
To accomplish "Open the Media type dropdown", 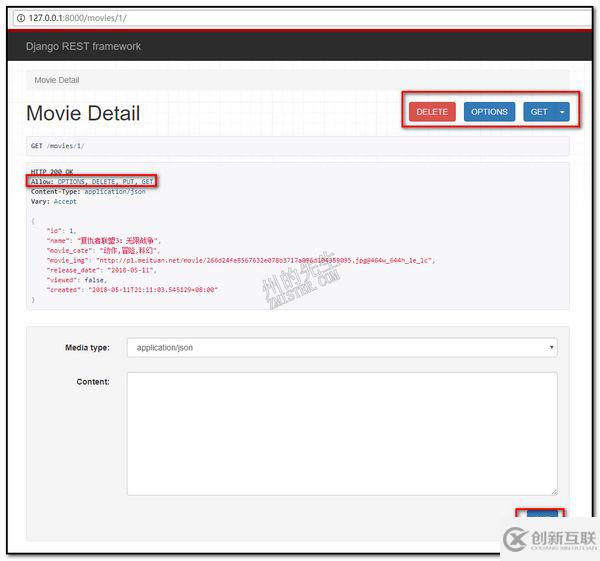I will 342,347.
